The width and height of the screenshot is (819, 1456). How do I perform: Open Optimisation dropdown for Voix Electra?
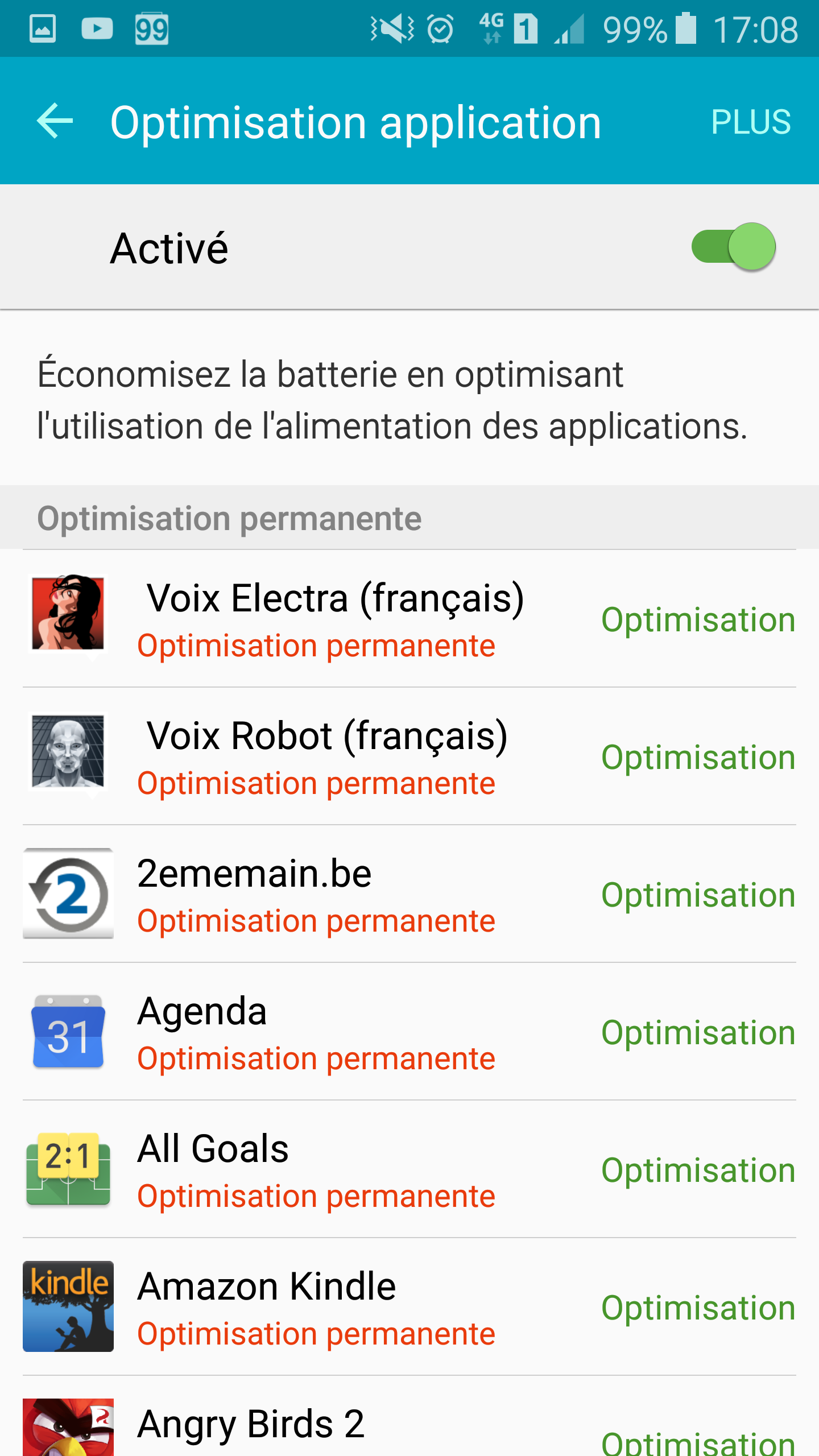[698, 619]
